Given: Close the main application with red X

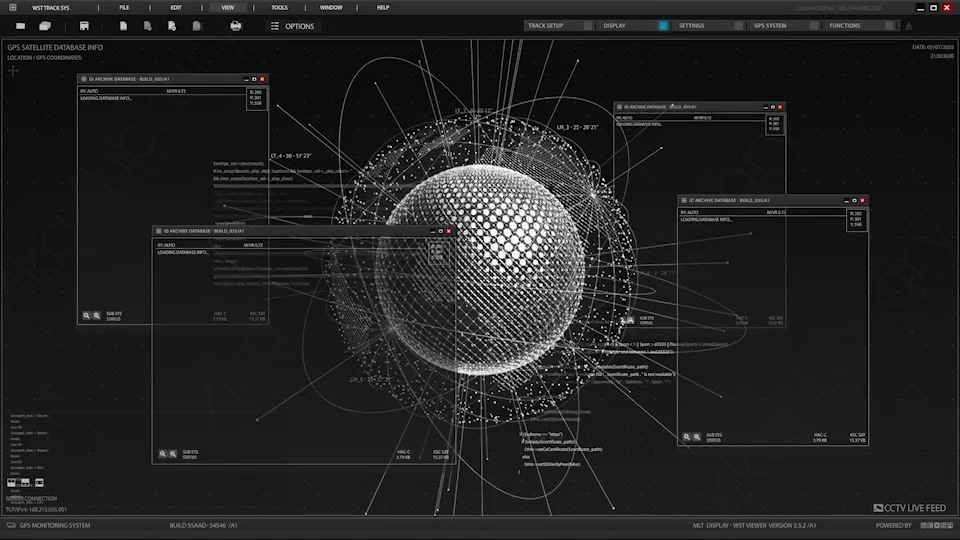Looking at the screenshot, I should pos(948,8).
